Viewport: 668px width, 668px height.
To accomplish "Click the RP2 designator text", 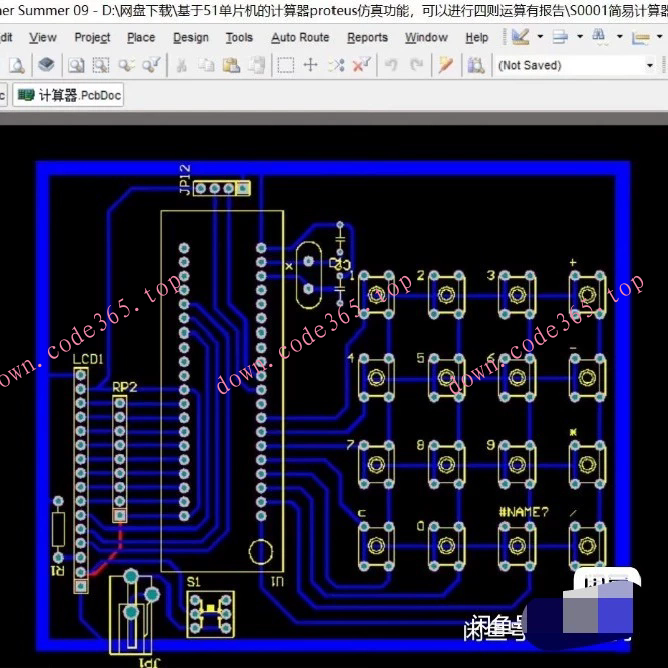I will tap(124, 387).
